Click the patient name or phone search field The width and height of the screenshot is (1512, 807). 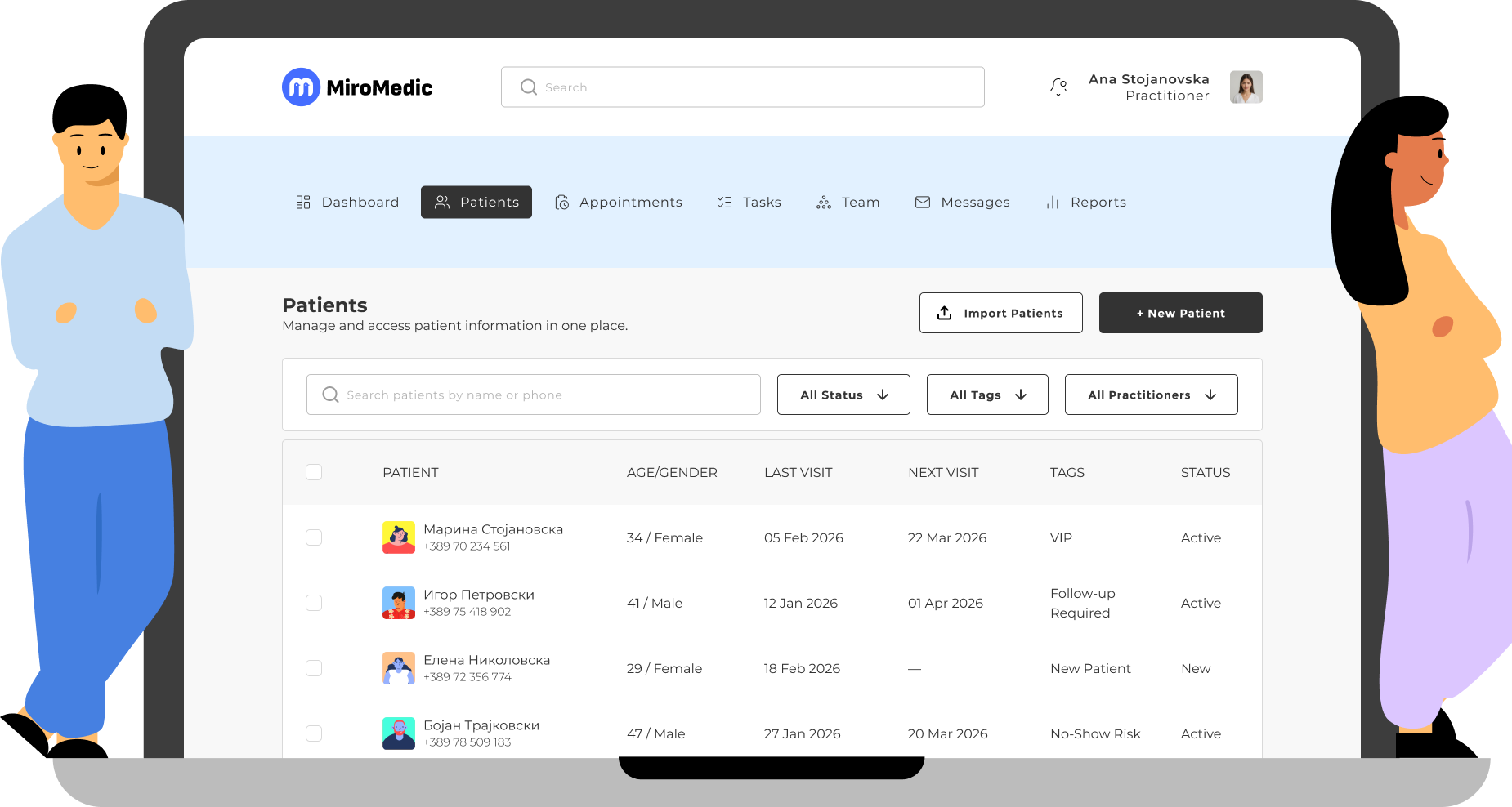coord(534,395)
